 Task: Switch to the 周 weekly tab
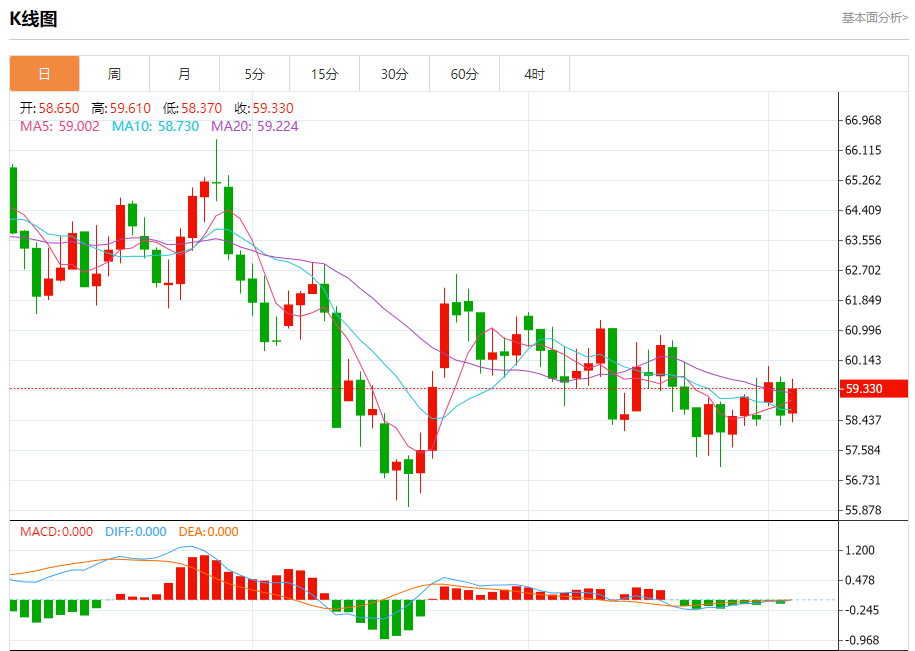pos(114,74)
